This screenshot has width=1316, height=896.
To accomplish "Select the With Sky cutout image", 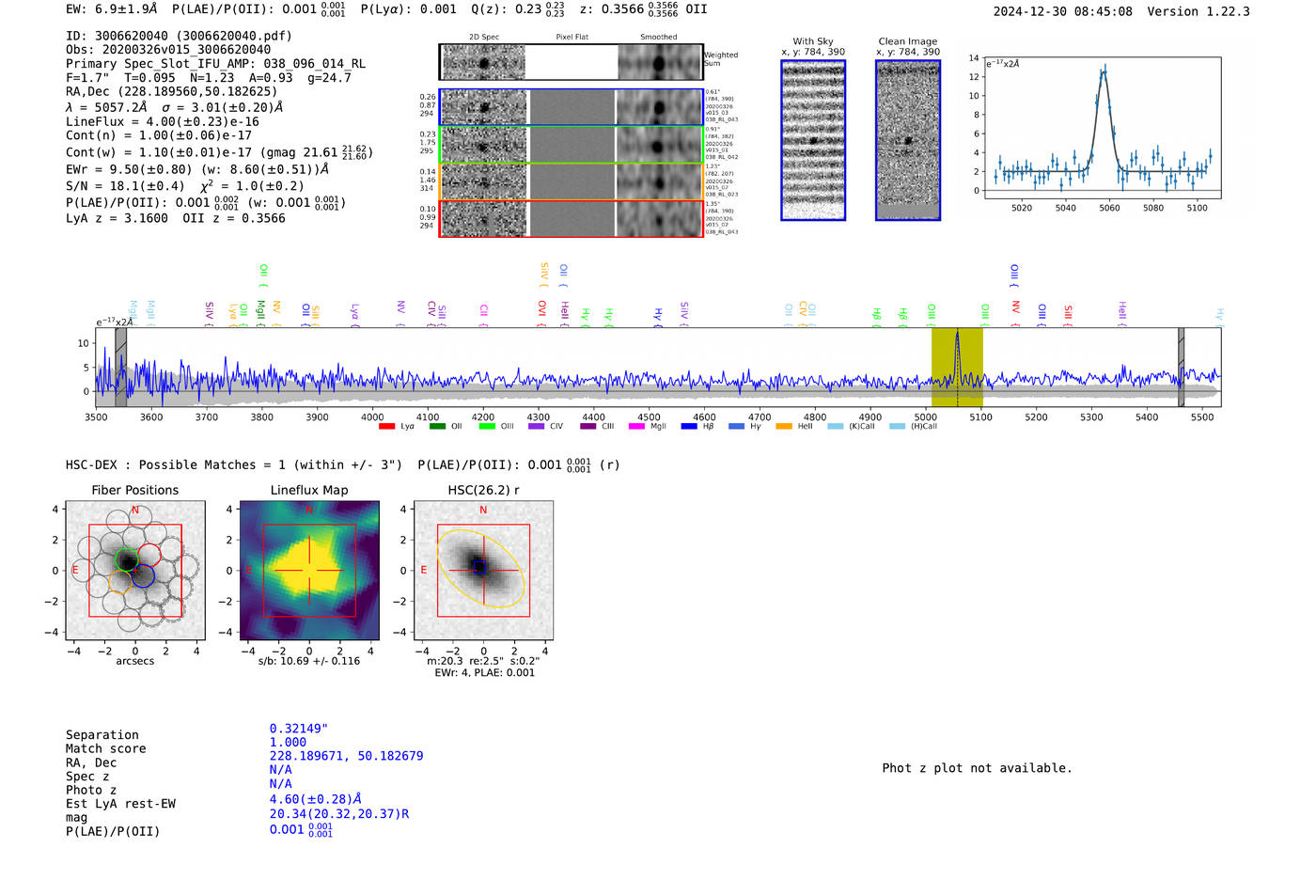I will (x=813, y=140).
